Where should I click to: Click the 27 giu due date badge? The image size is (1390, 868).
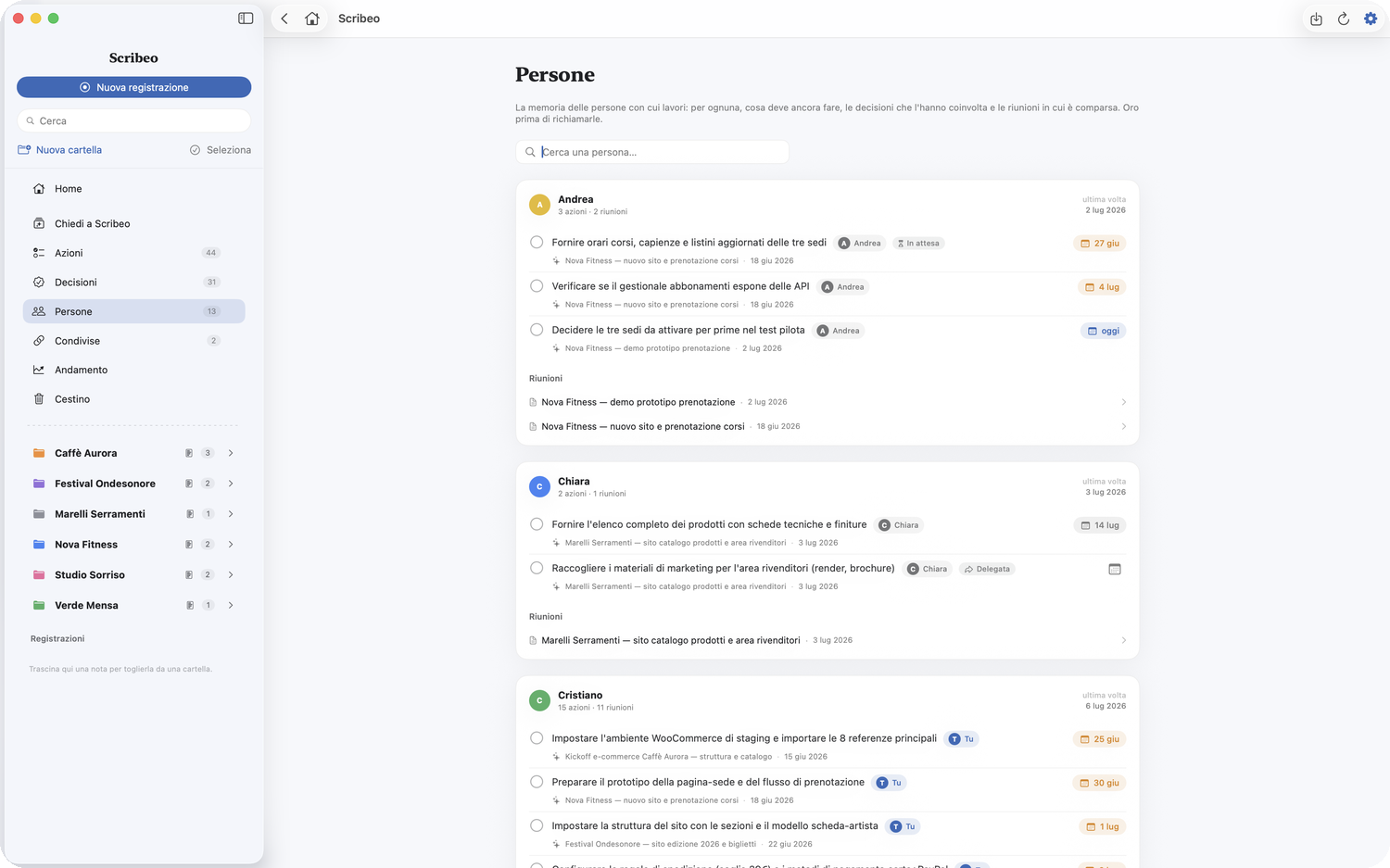[1100, 244]
